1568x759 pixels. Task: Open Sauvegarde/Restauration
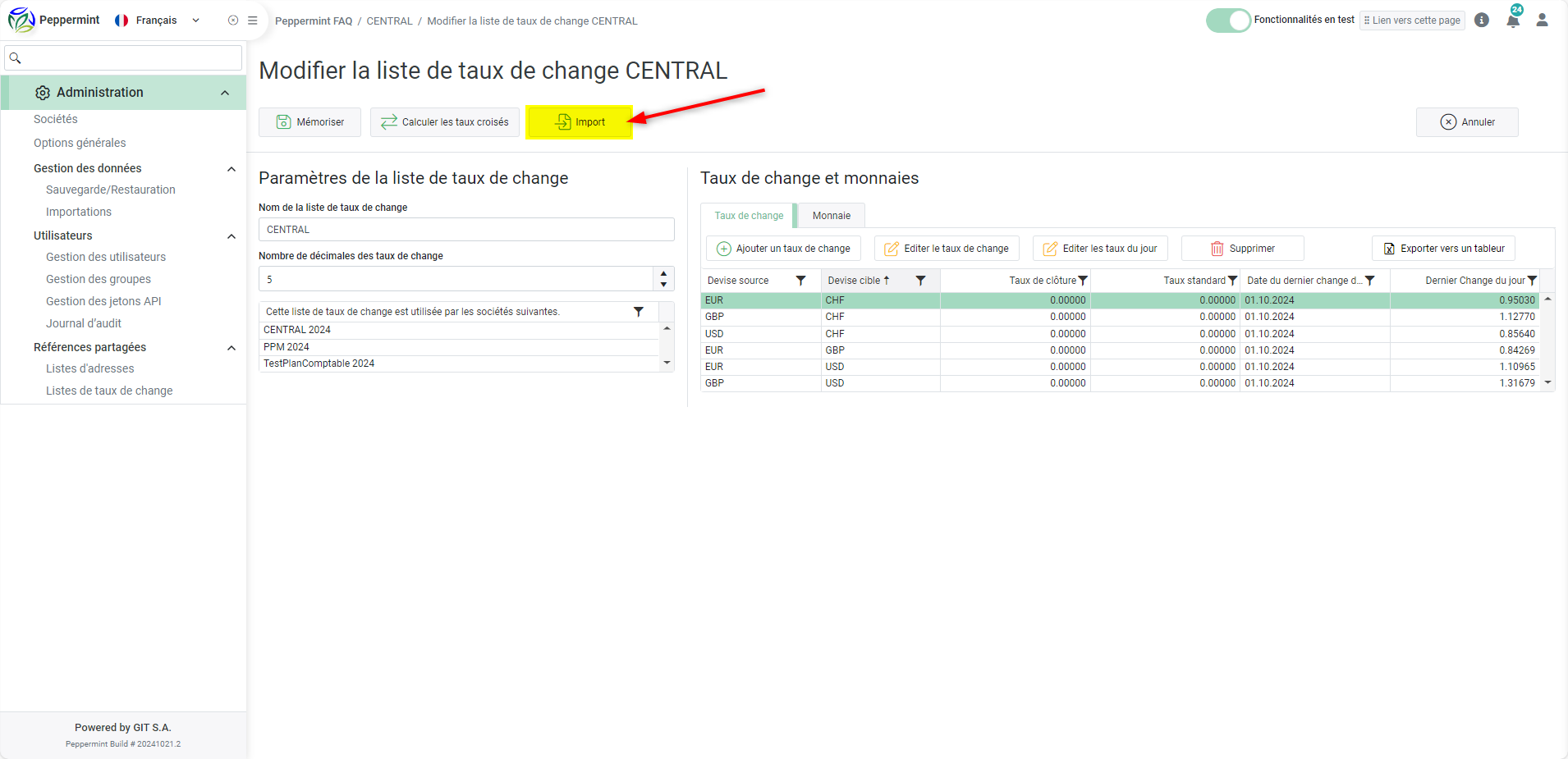(111, 190)
